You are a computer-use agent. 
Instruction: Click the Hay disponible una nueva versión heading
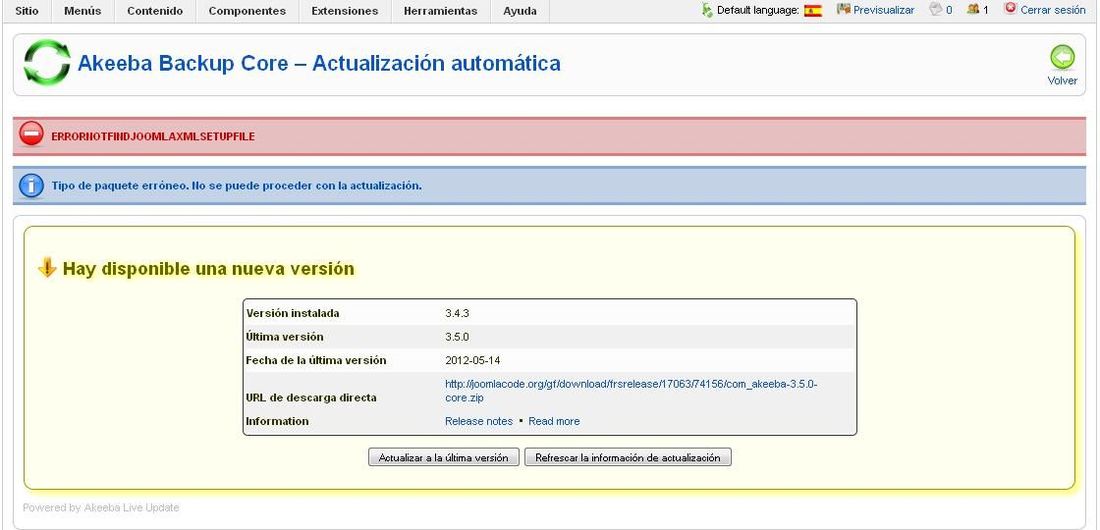click(208, 269)
